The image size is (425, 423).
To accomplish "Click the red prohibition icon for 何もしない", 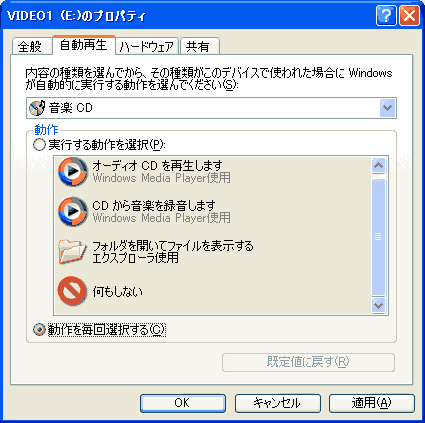I will coord(72,291).
